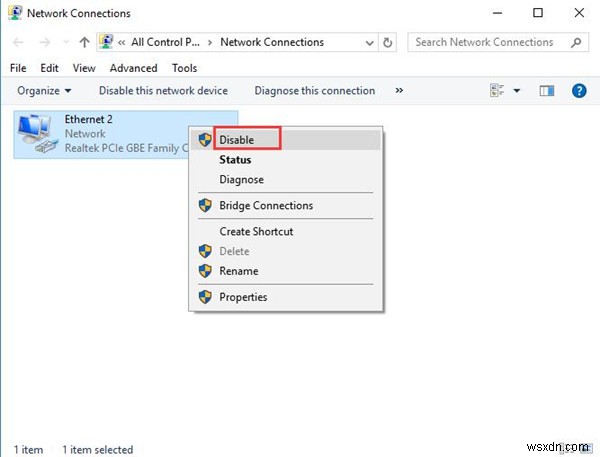Expand the address bar history dropdown
Viewport: 600px width, 457px height.
(x=368, y=43)
